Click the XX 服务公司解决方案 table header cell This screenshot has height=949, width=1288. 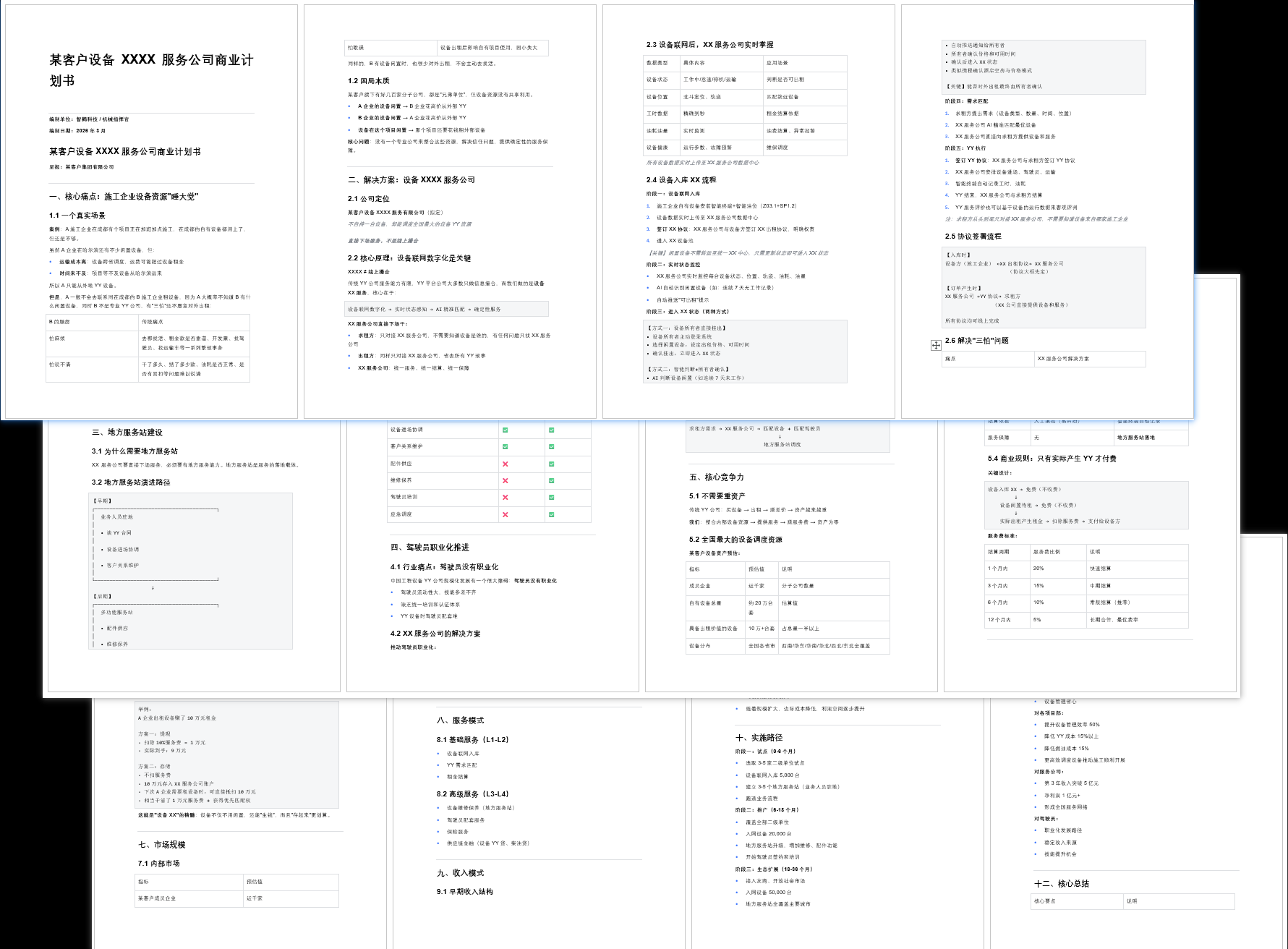(1062, 359)
